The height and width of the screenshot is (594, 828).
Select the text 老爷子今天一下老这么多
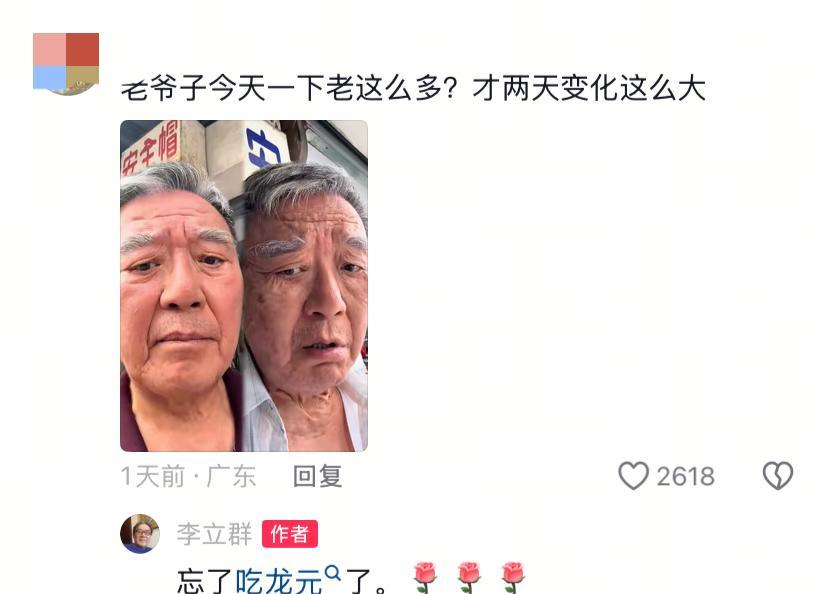tap(281, 88)
